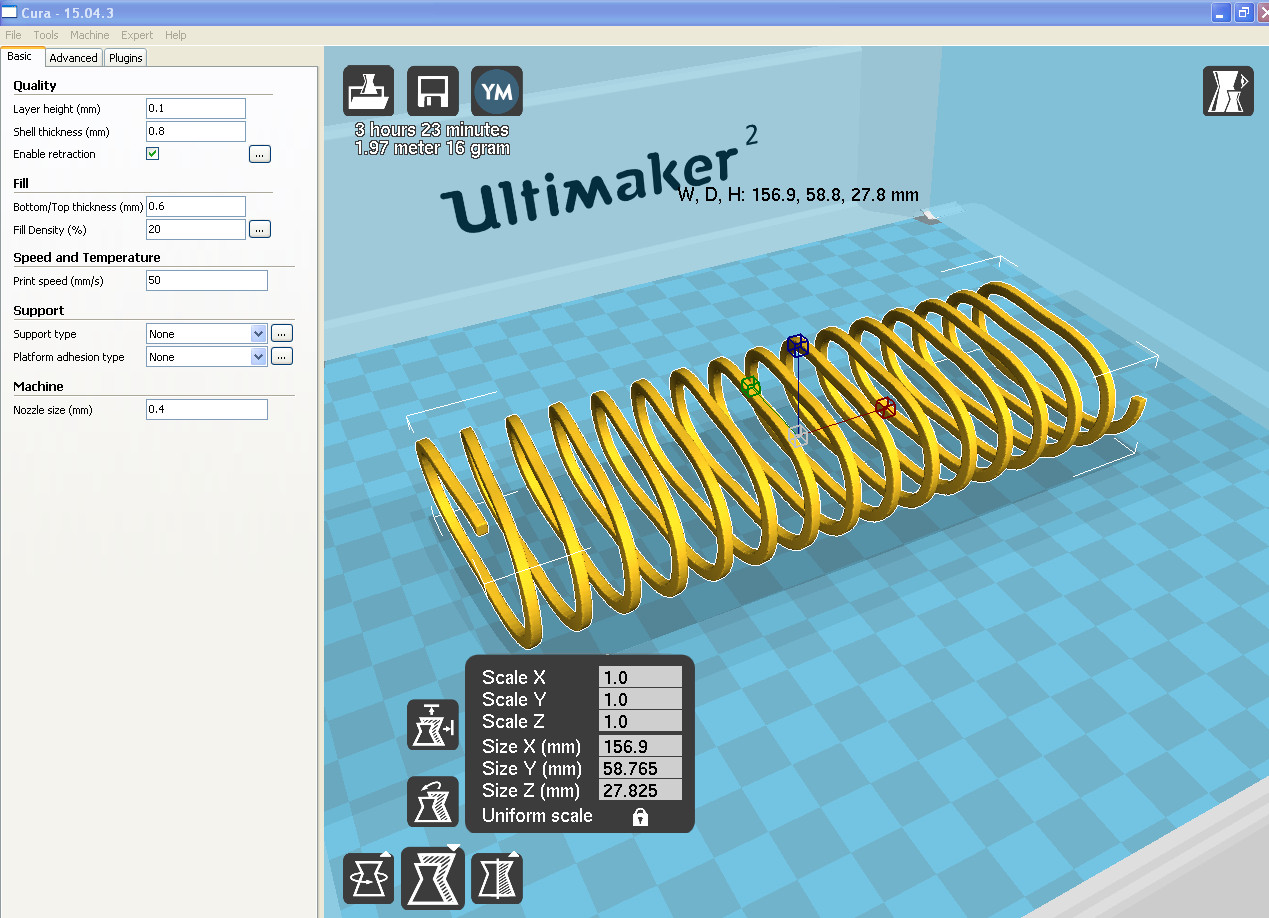The width and height of the screenshot is (1269, 918).
Task: Click the Enable retraction ... settings button
Action: (x=259, y=153)
